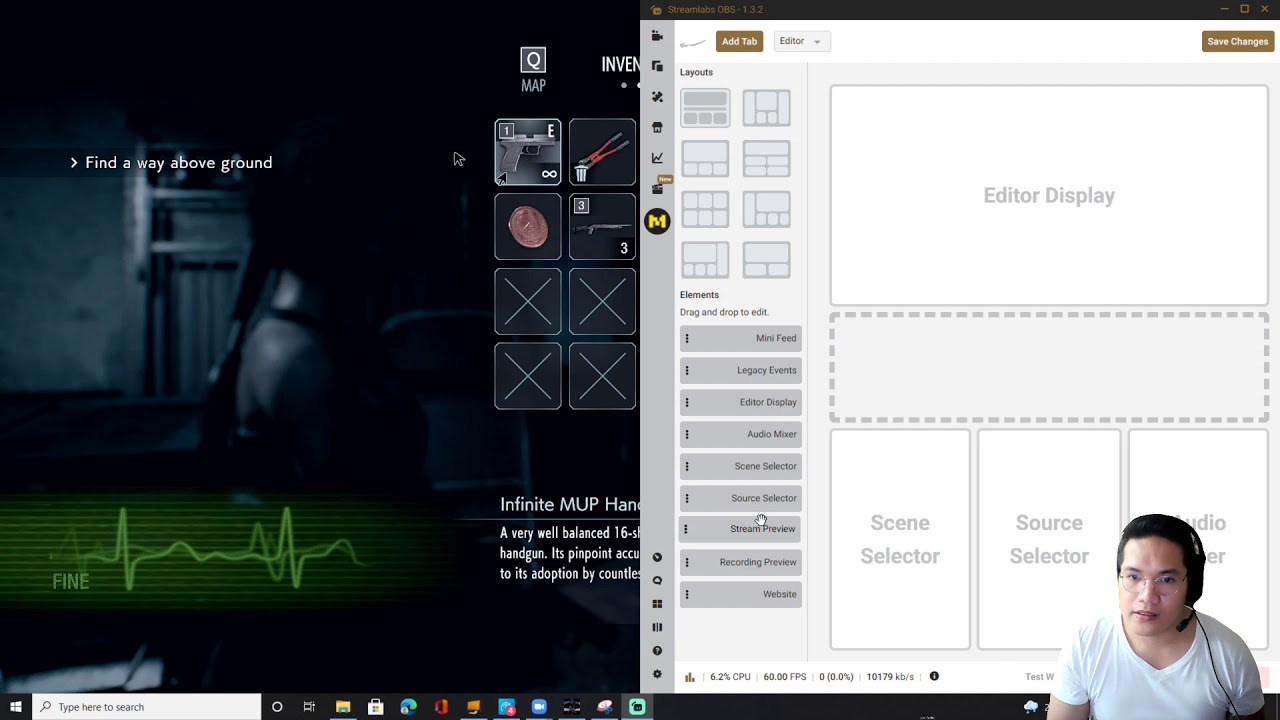Image resolution: width=1280 pixels, height=720 pixels.
Task: Select the shotgun slot in the game inventory
Action: pos(602,227)
